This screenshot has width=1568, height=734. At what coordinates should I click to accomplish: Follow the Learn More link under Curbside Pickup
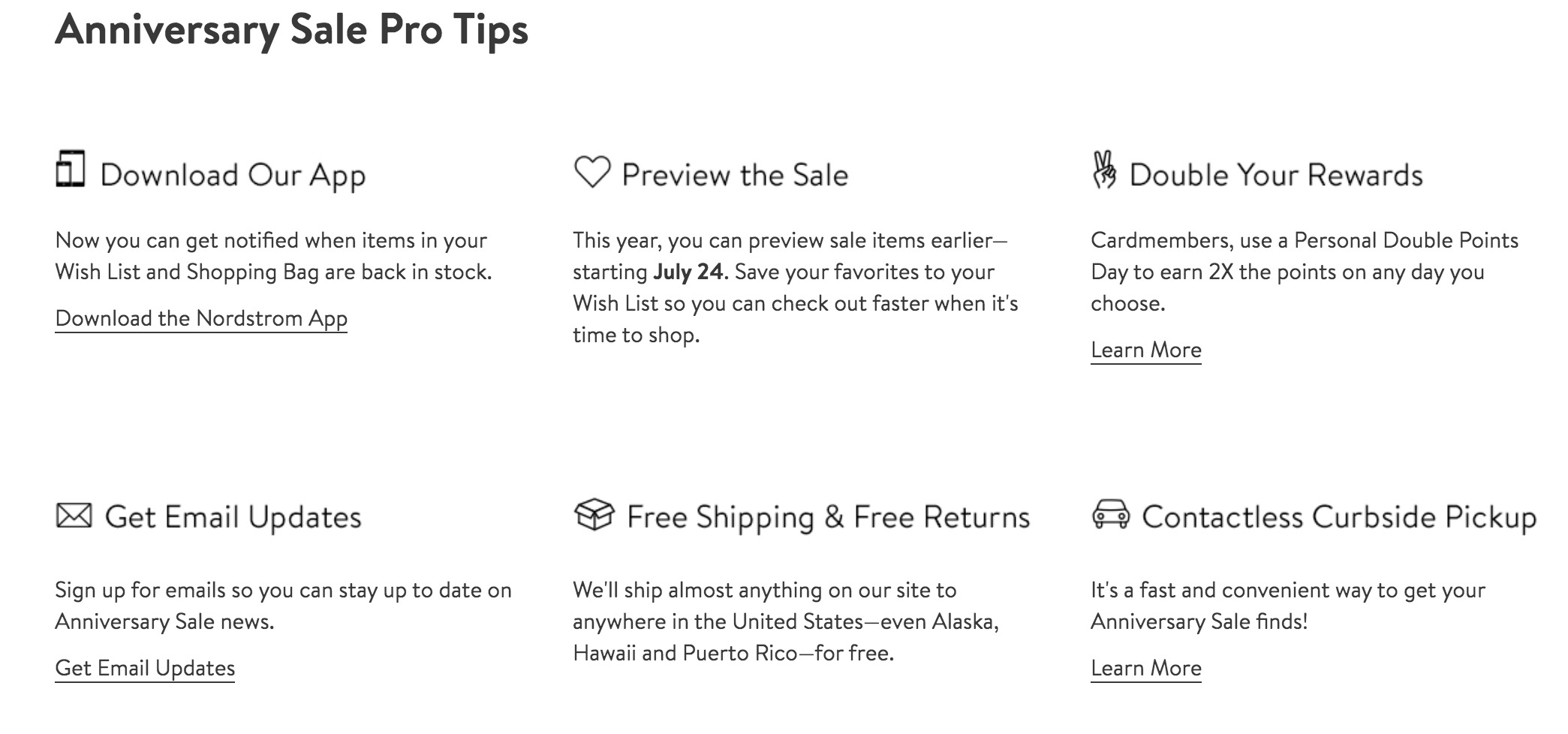pyautogui.click(x=1145, y=668)
